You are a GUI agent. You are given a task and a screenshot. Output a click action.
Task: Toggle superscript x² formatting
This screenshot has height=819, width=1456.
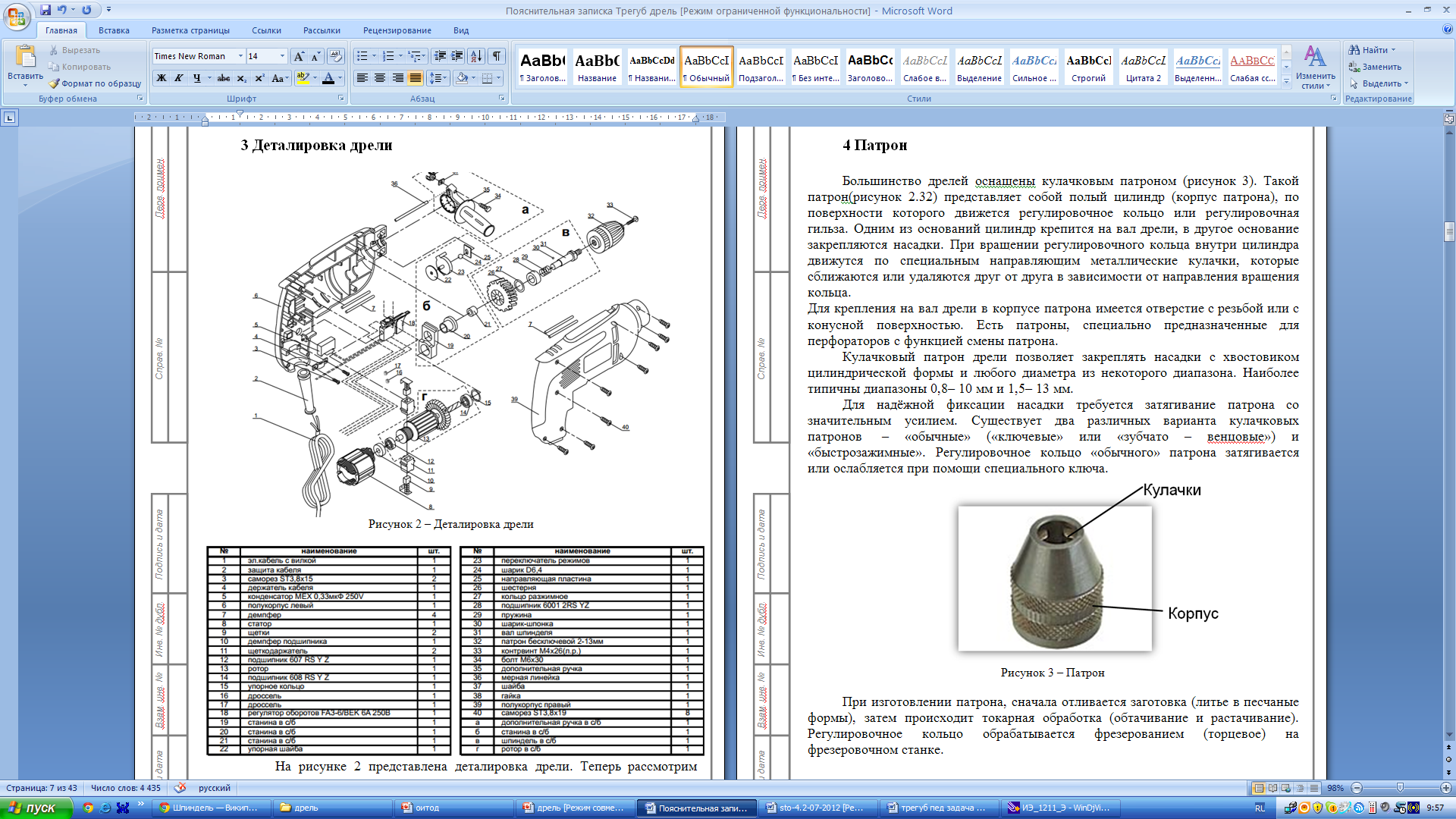coord(259,78)
